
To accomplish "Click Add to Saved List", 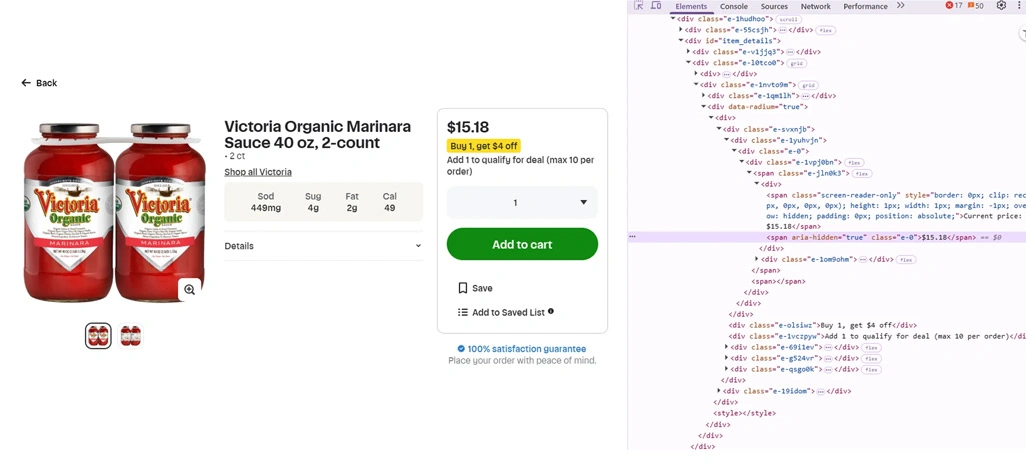I will tap(508, 312).
